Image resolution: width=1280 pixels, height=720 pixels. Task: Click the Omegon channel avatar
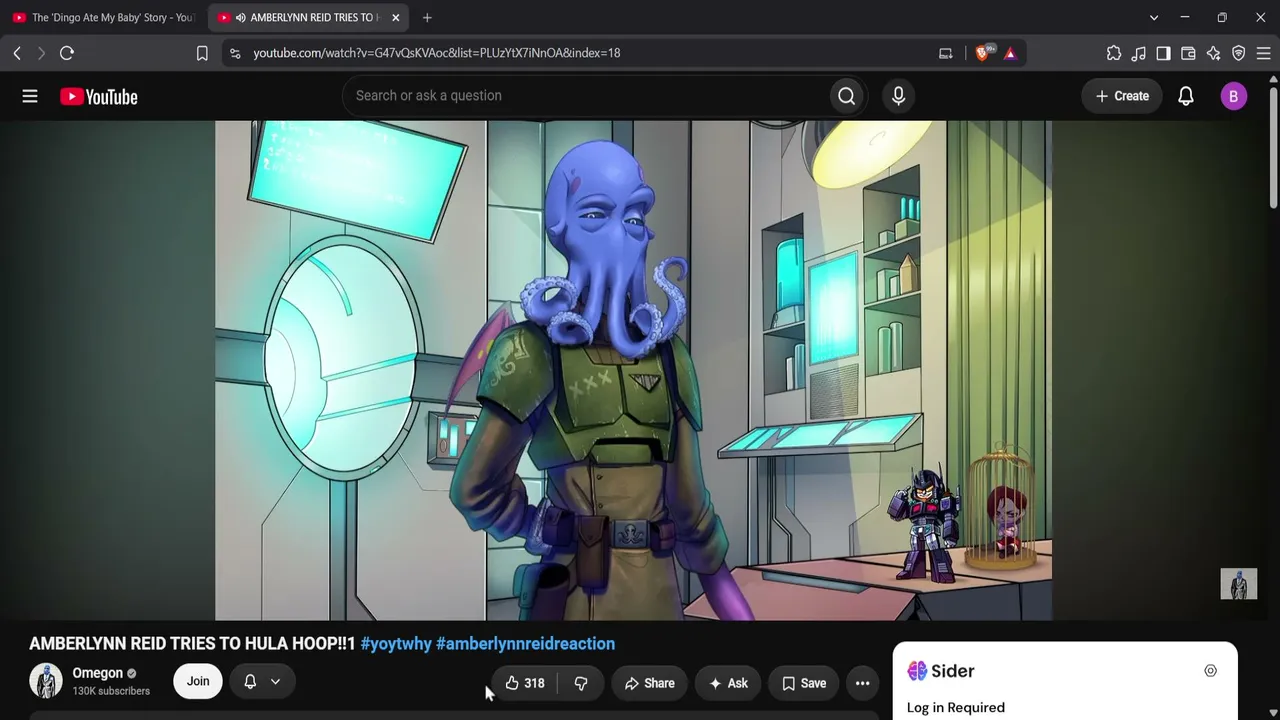[x=46, y=681]
